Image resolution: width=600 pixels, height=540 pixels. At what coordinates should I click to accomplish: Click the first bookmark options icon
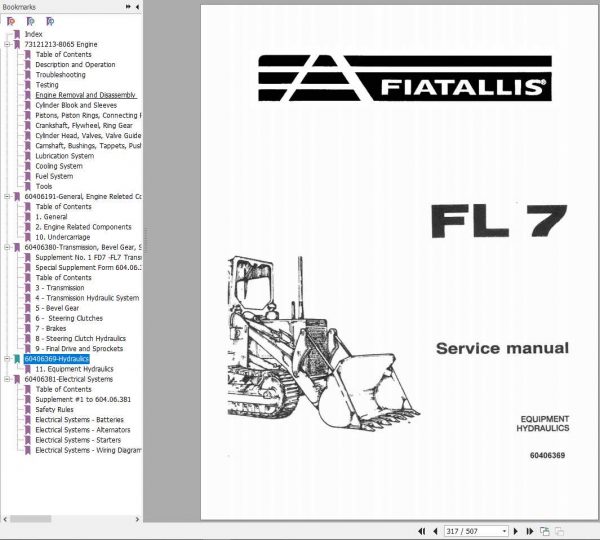[x=11, y=21]
